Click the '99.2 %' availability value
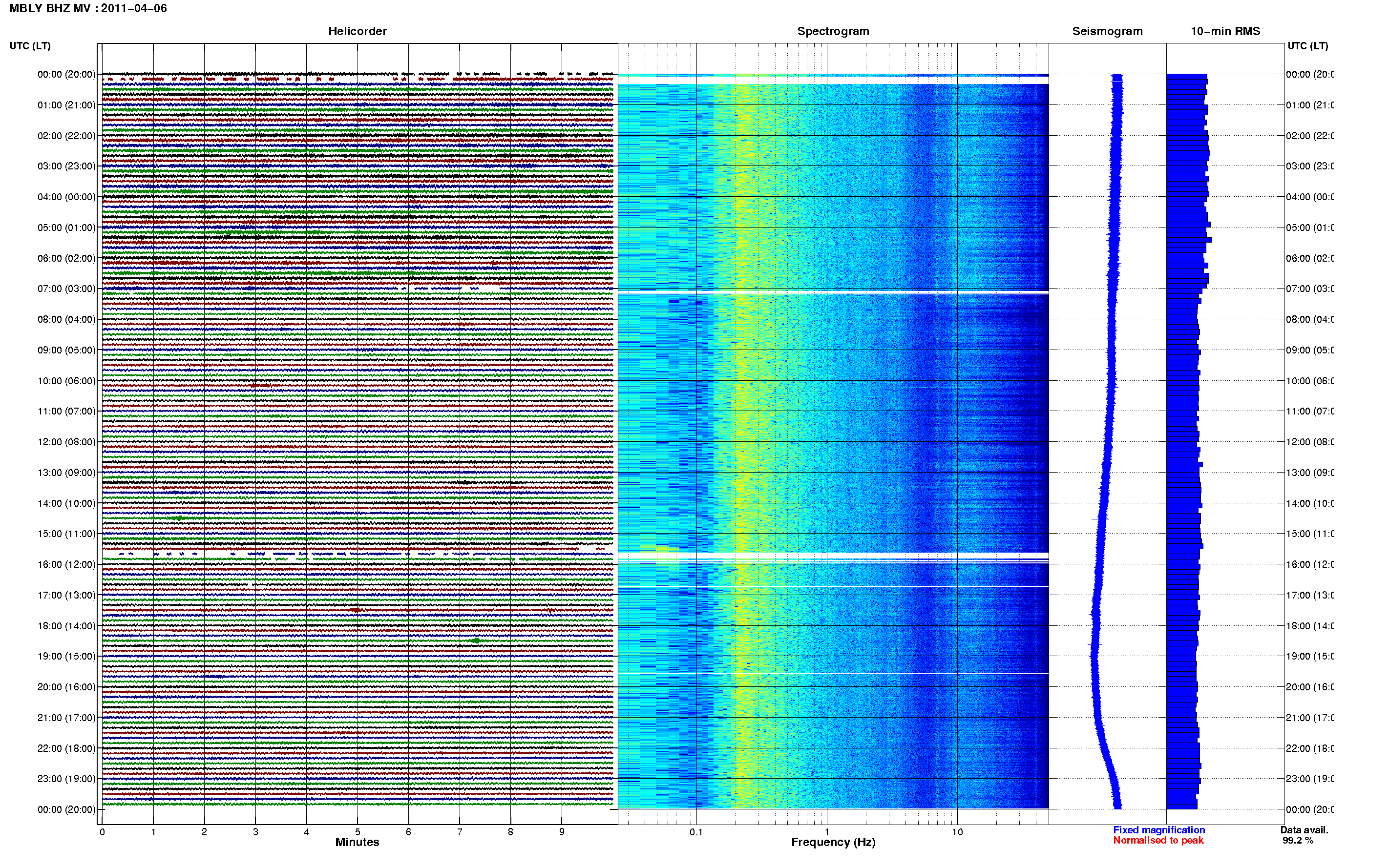 [x=1298, y=841]
